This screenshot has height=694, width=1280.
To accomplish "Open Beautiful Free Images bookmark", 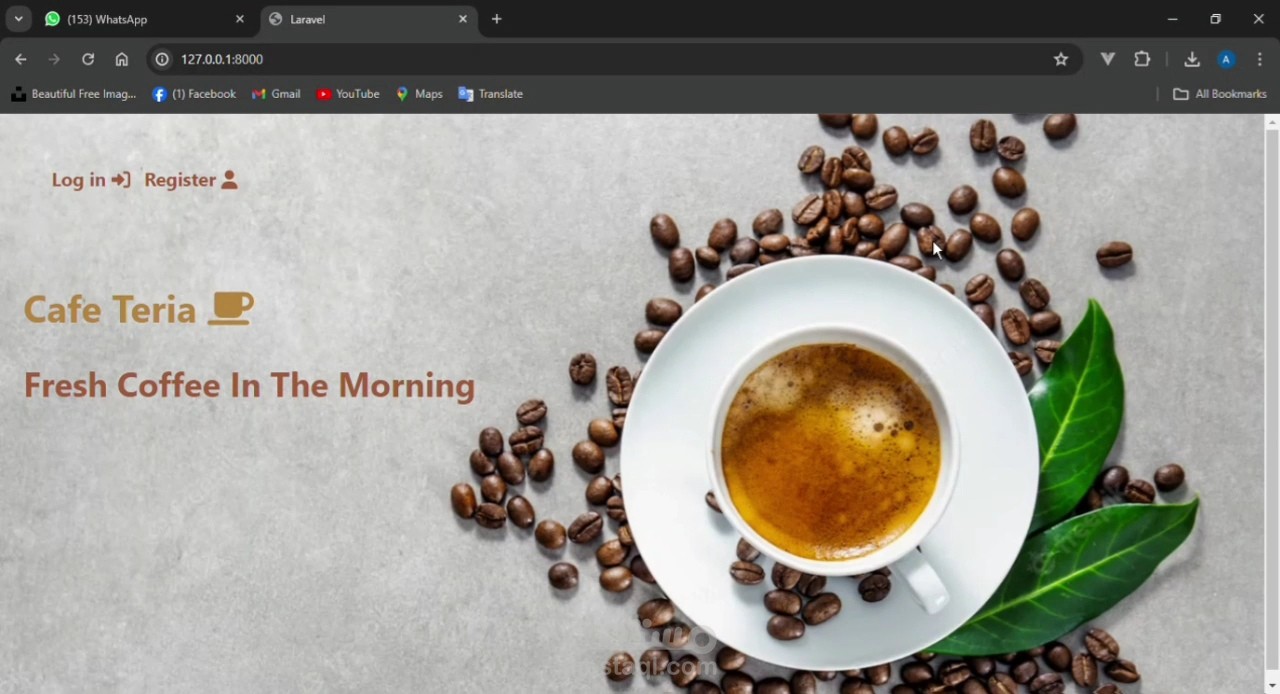I will (73, 94).
